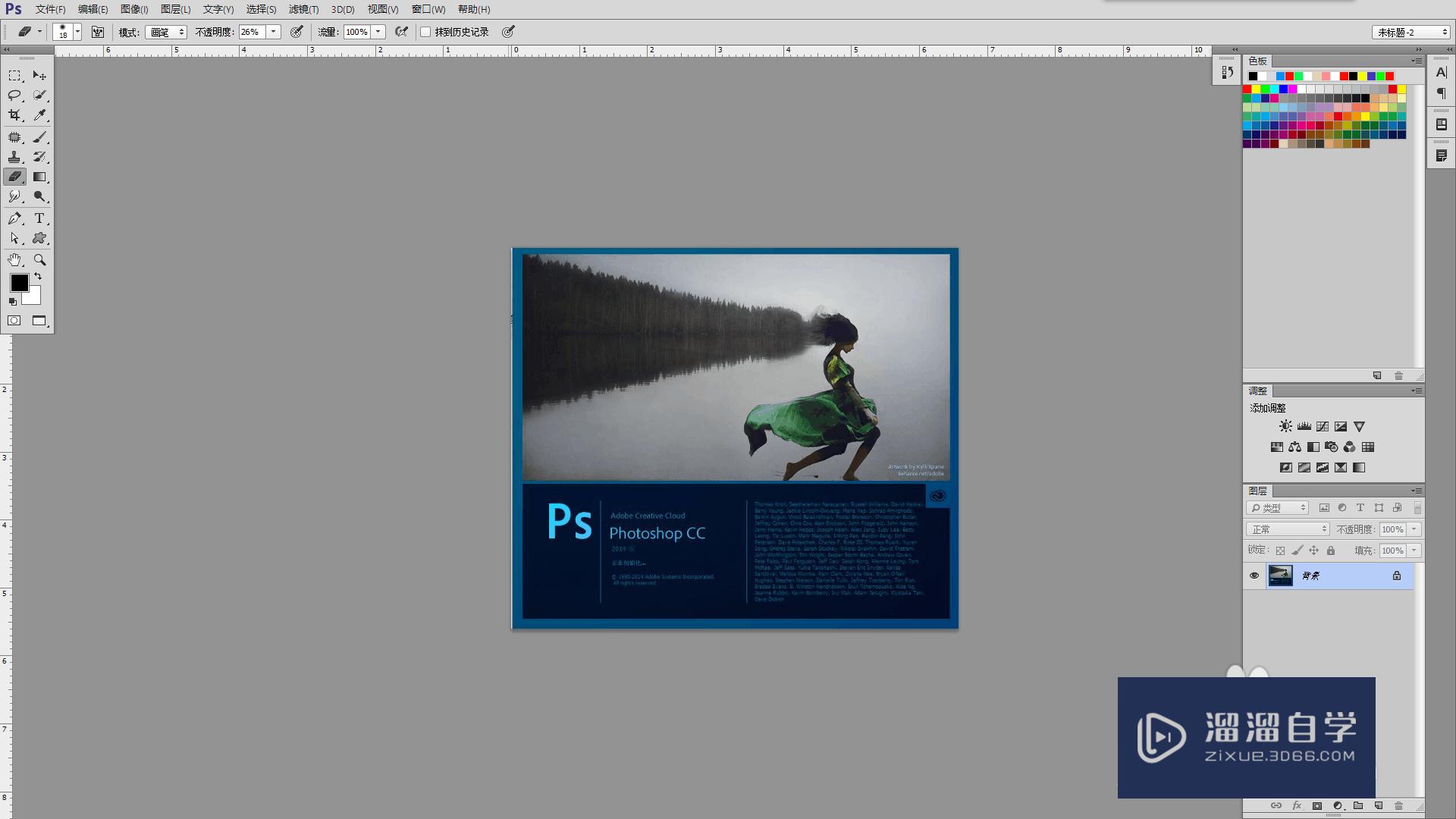
Task: Switch to the 色板 swatches tab
Action: (x=1258, y=61)
